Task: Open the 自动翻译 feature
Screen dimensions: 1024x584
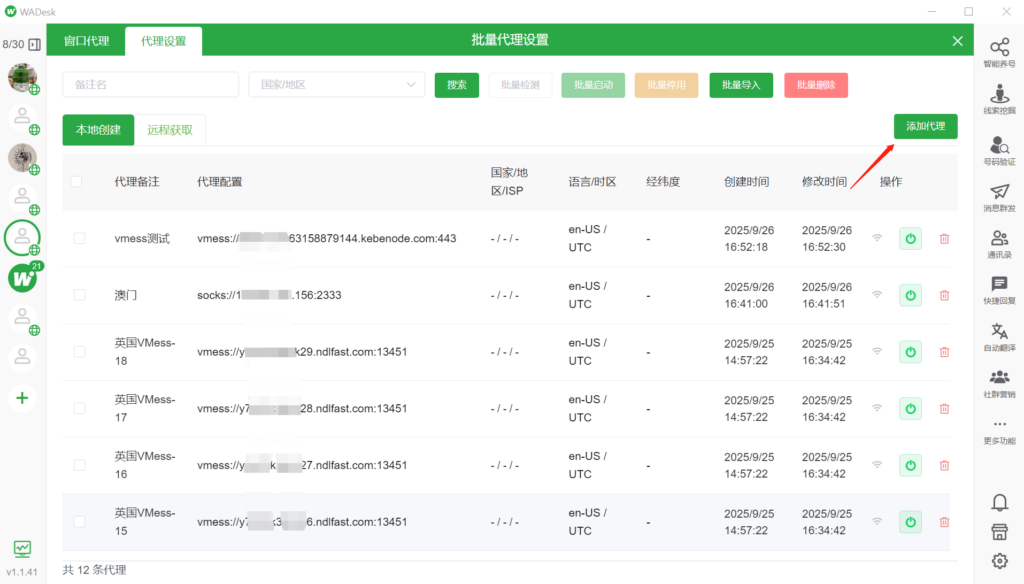Action: (998, 336)
